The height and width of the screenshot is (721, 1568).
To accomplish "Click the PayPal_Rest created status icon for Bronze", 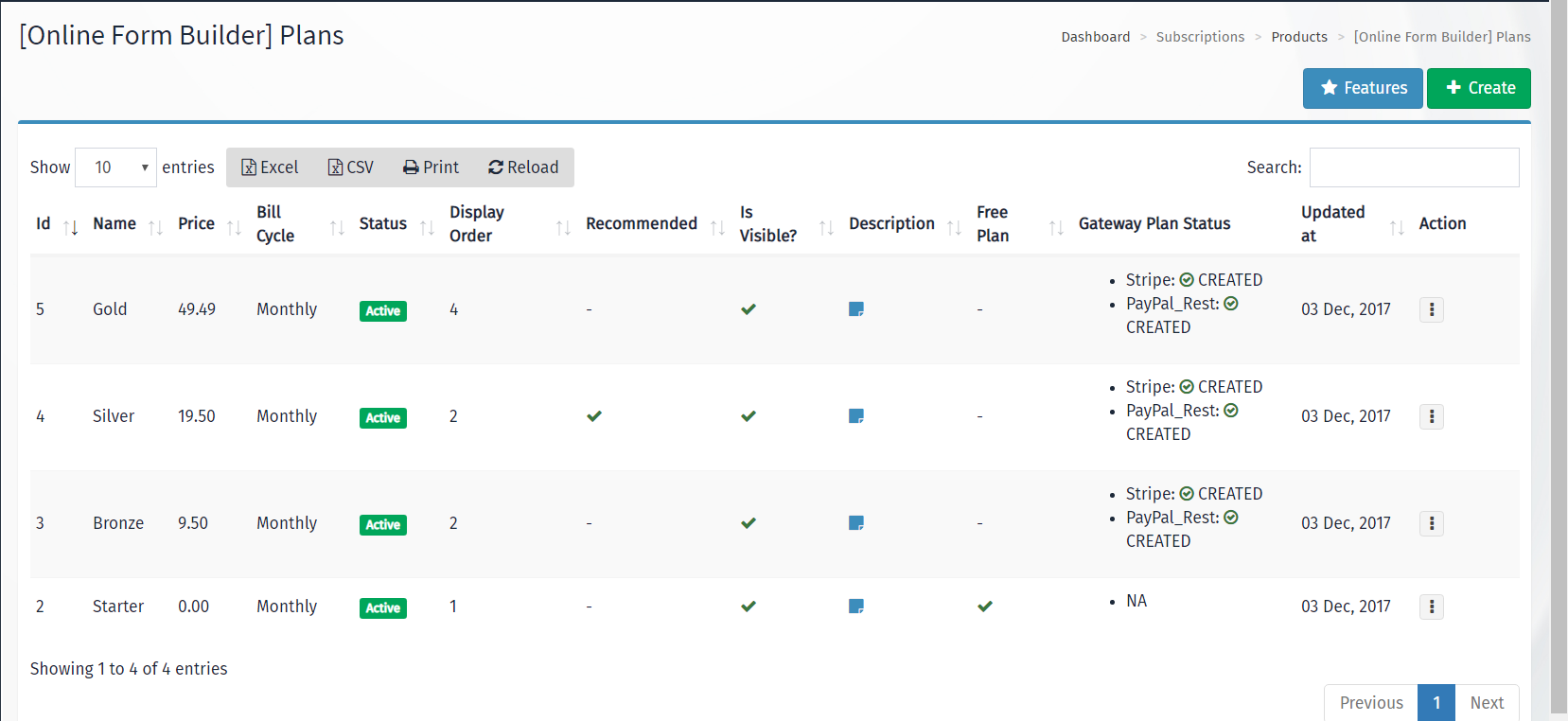I will click(x=1231, y=518).
